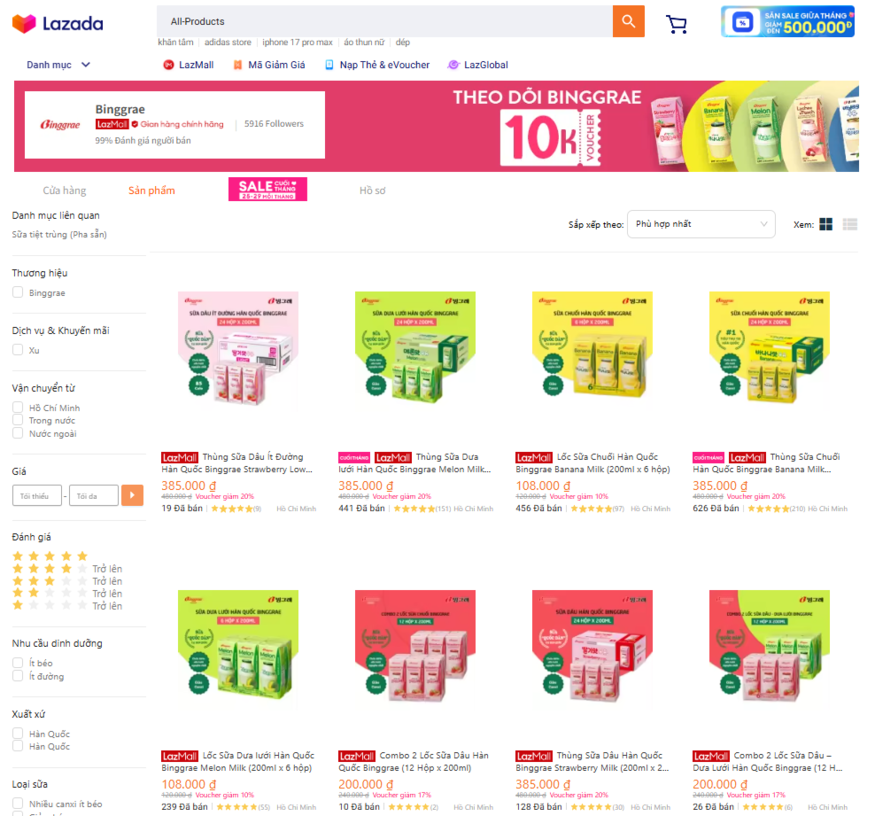Expand the Danh mục dropdown
The height and width of the screenshot is (816, 875).
(x=58, y=65)
